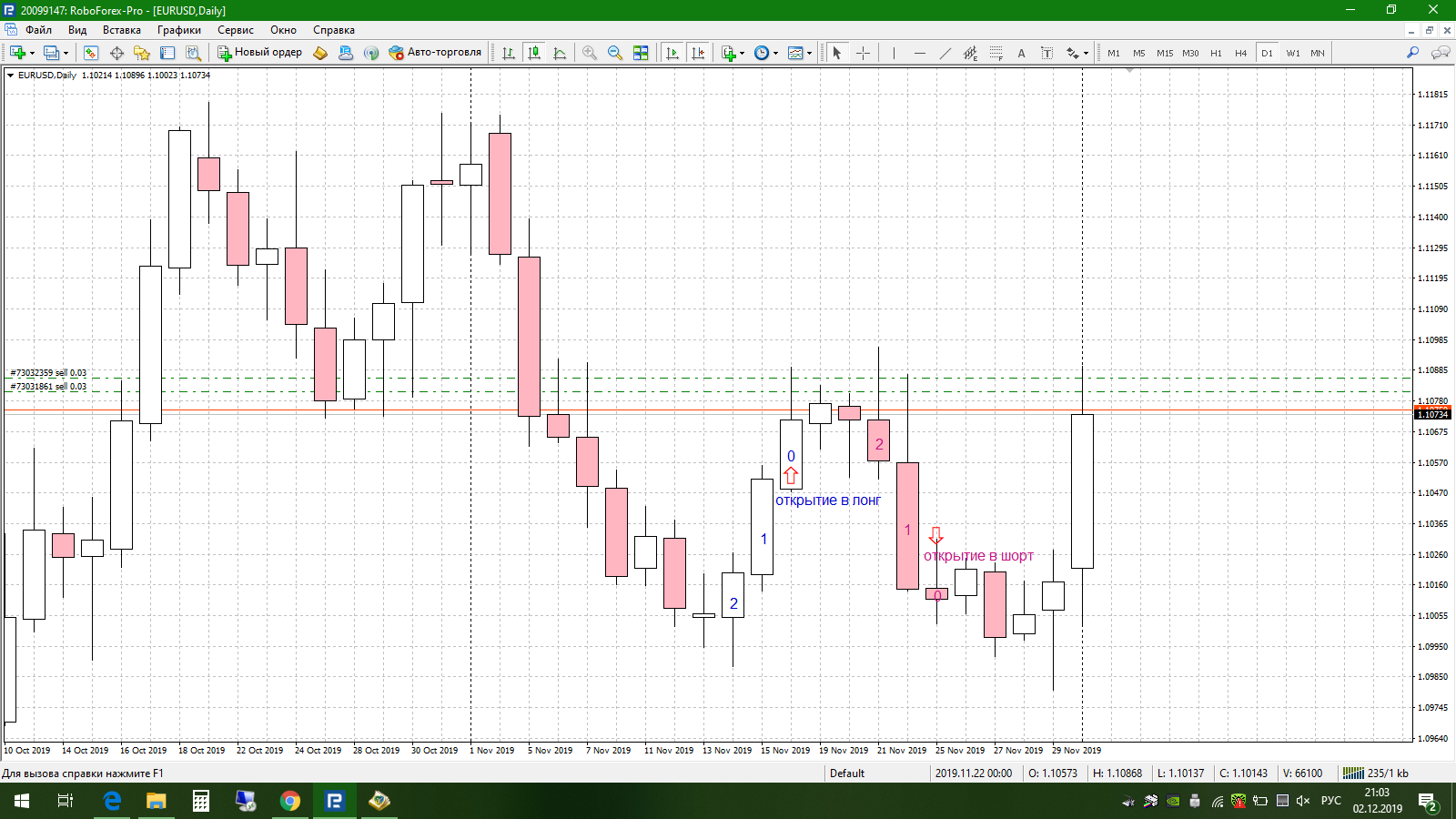The width and height of the screenshot is (1456, 819).
Task: Open Windows Start menu
Action: point(22,801)
